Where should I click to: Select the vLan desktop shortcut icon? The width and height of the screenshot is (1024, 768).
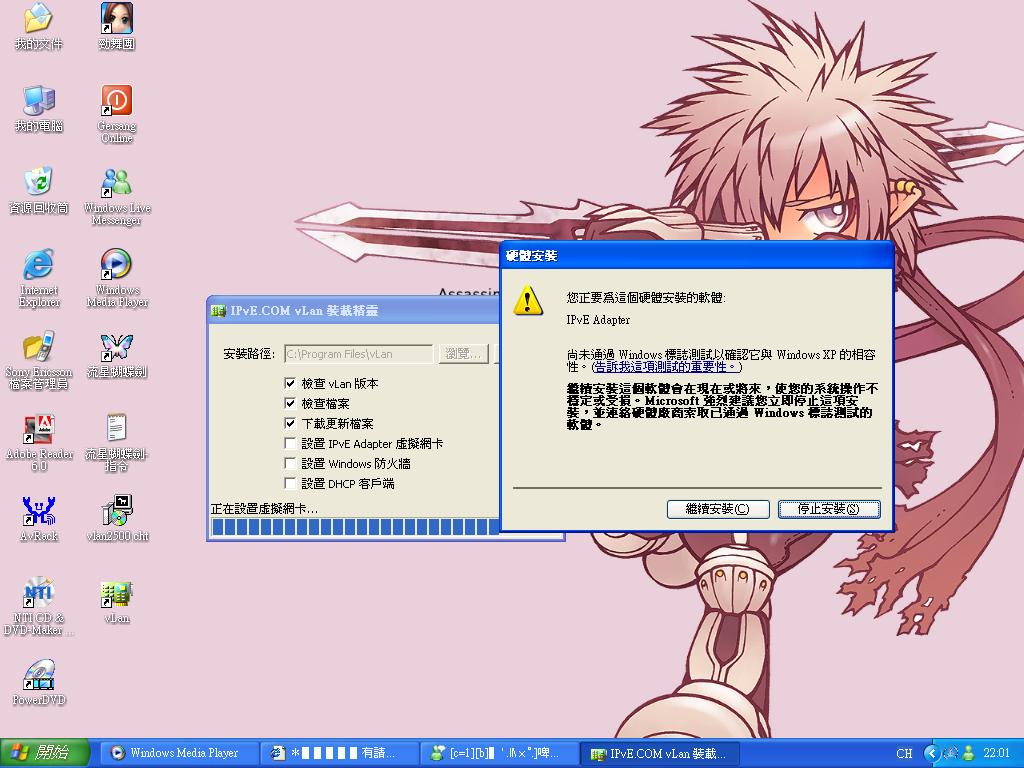117,594
